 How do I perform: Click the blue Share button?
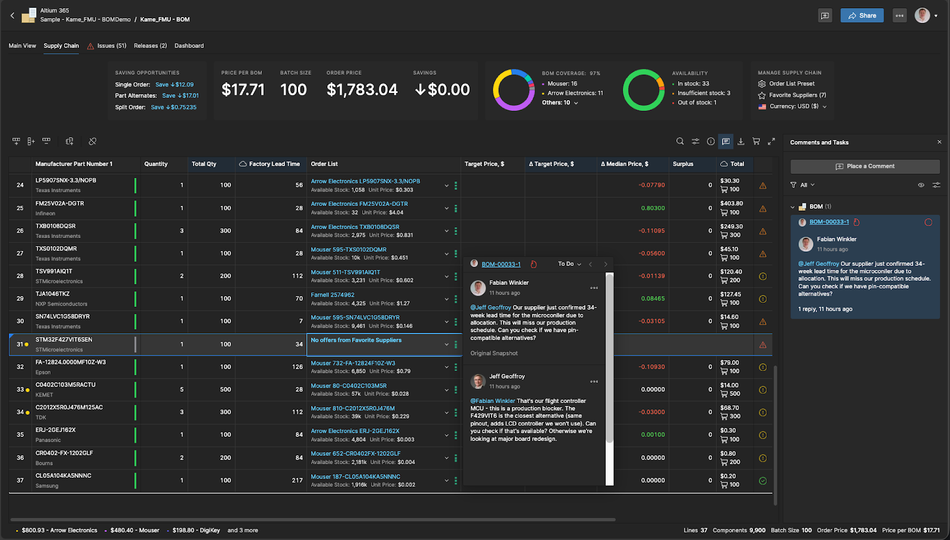(861, 15)
